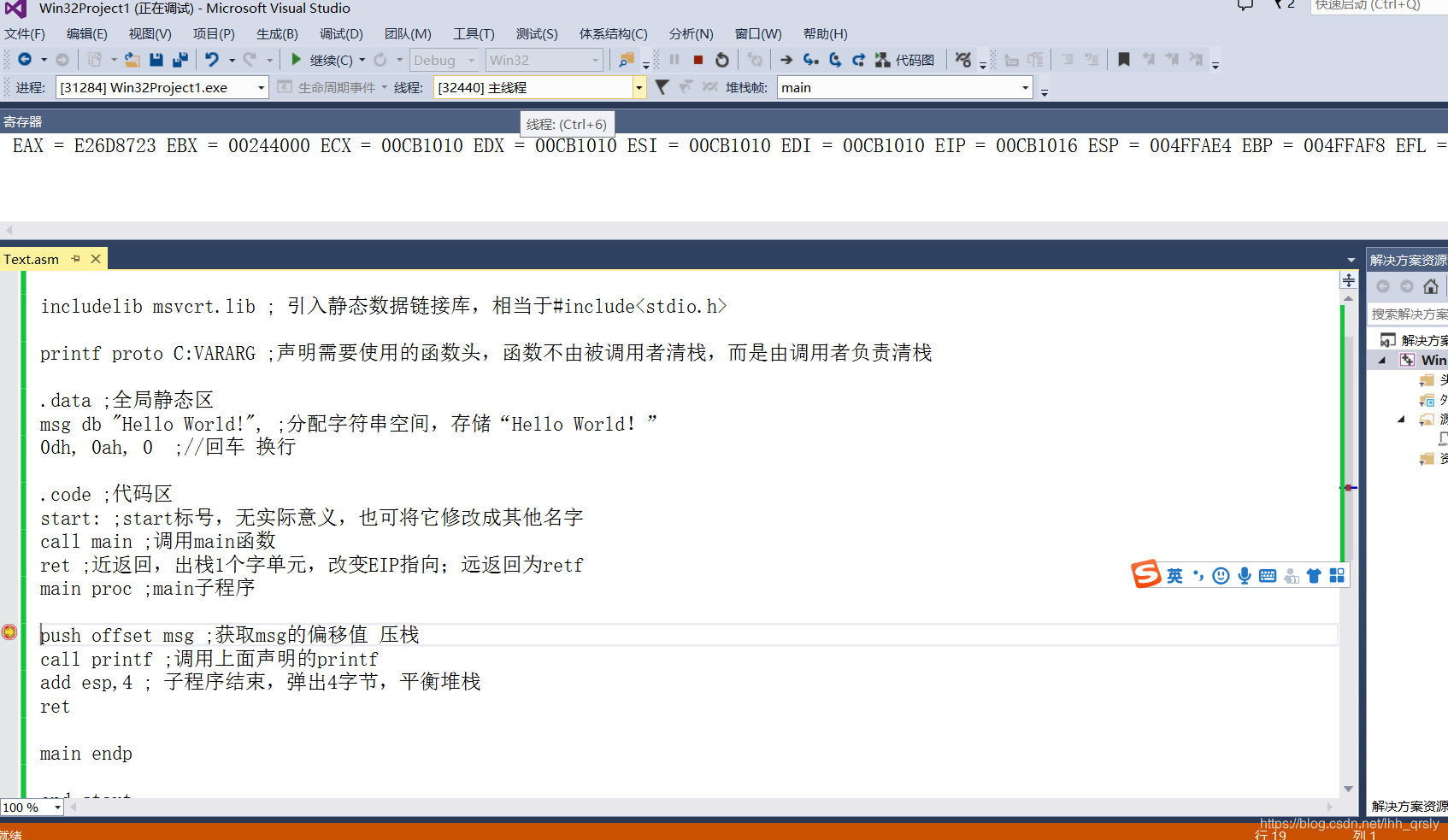Click the toolbar icon right of 代码图
Viewport: 1448px width, 840px height.
click(963, 60)
